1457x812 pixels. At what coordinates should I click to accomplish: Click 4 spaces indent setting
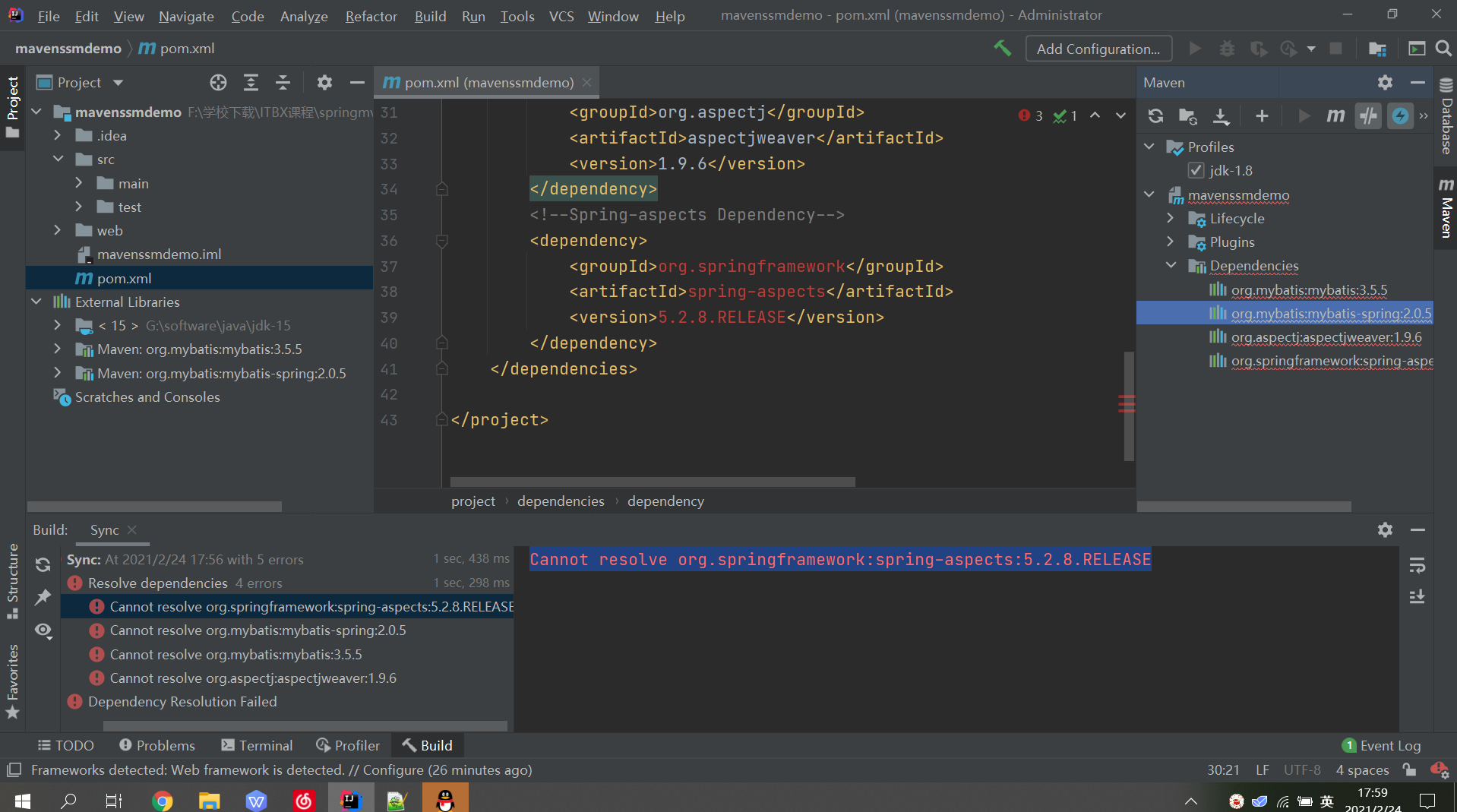pos(1362,769)
